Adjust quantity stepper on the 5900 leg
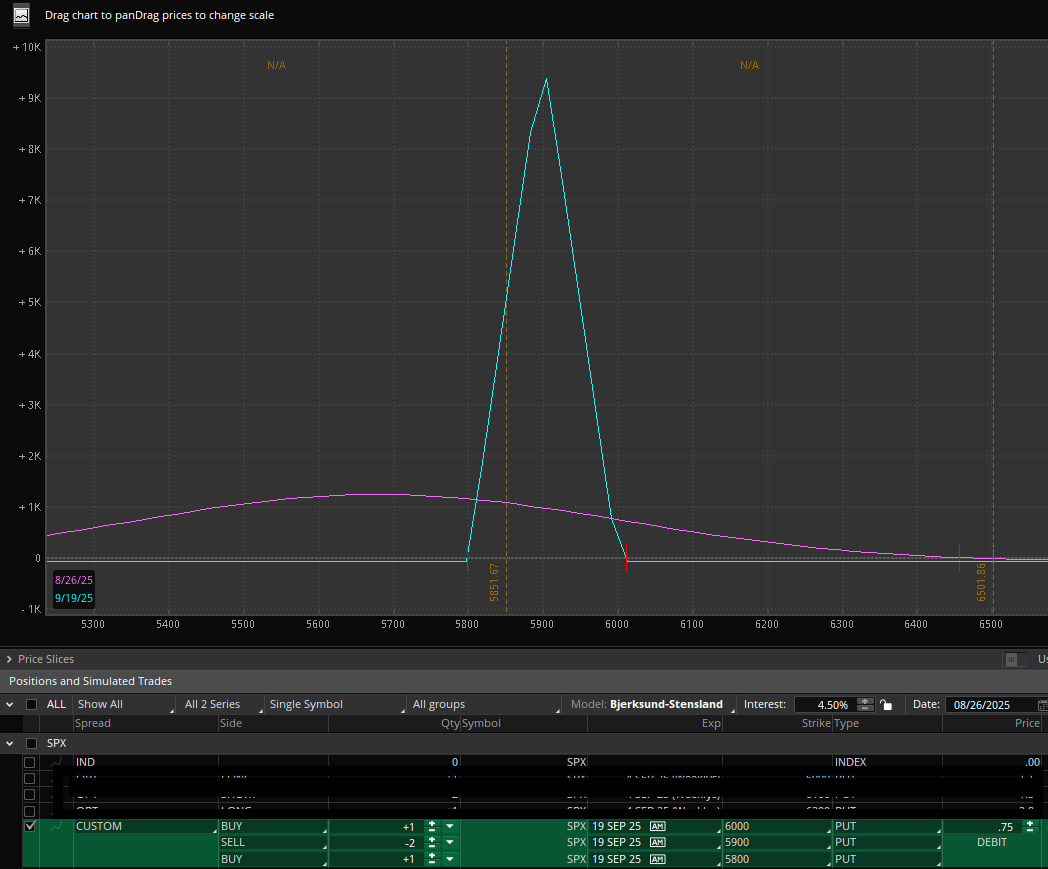 432,842
